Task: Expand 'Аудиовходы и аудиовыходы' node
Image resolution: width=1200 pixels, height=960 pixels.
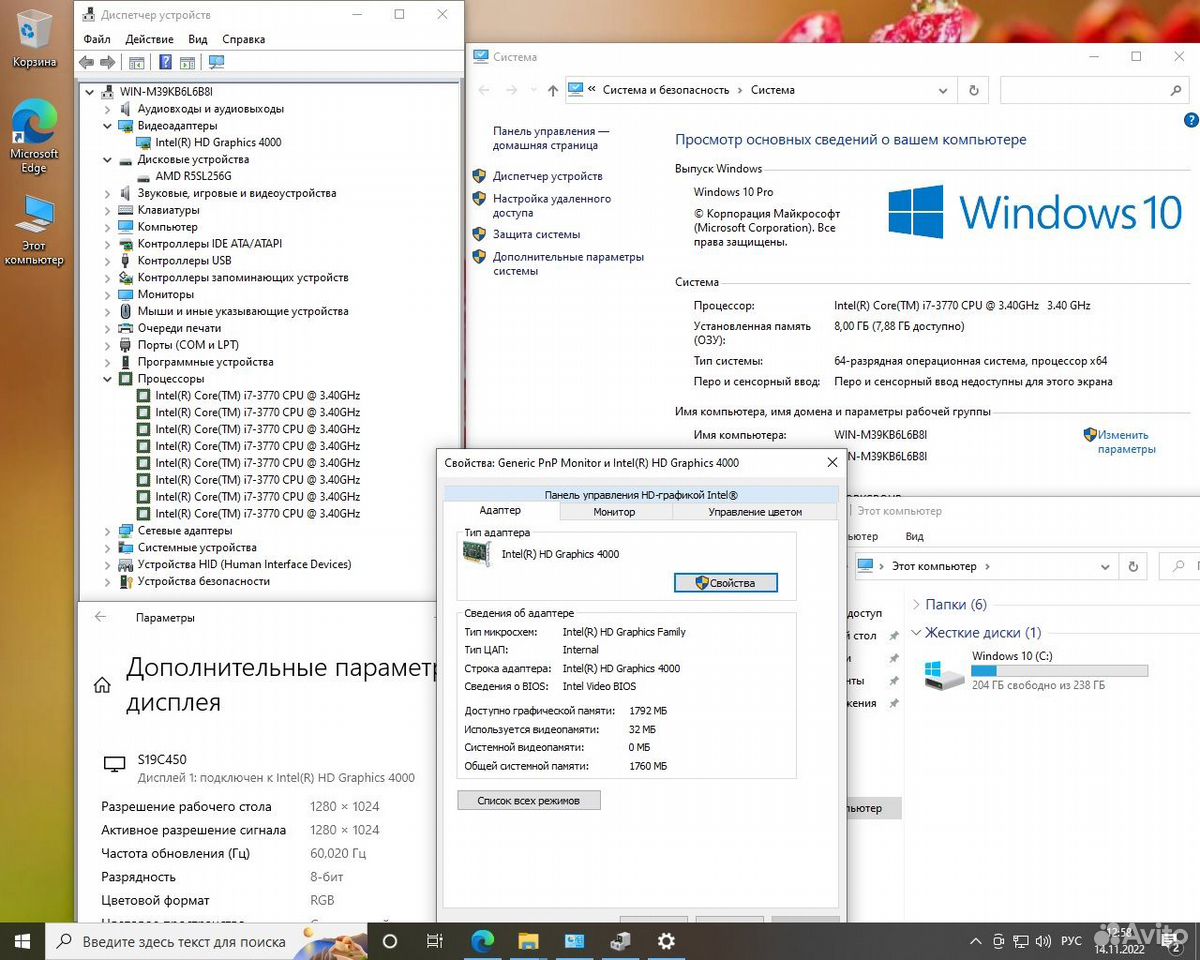Action: coord(108,109)
